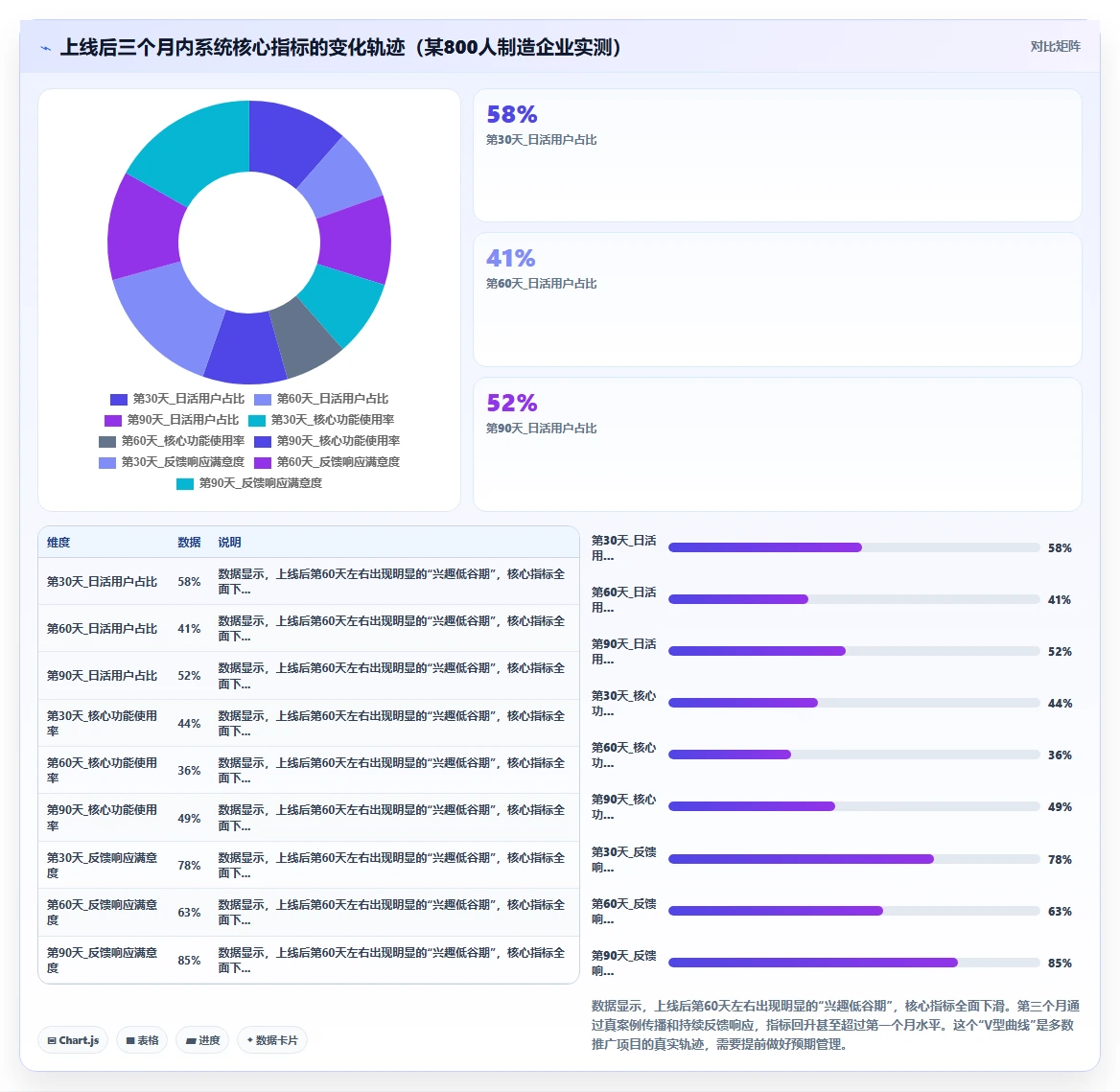Click the 63% progress bar
The height and width of the screenshot is (1092, 1120).
coord(853,911)
